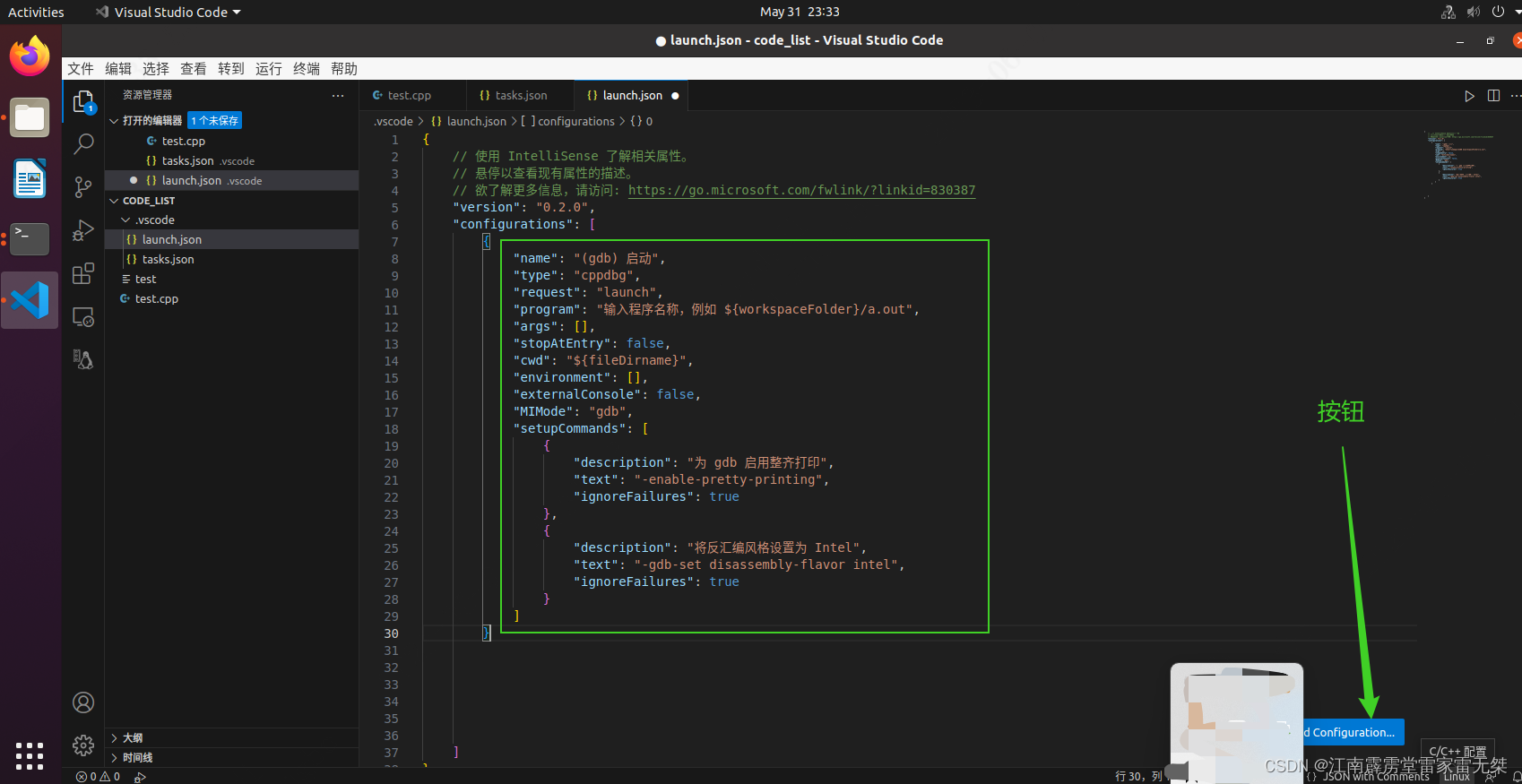Click the Linux configuration status item
The height and width of the screenshot is (784, 1522).
pos(1457,777)
